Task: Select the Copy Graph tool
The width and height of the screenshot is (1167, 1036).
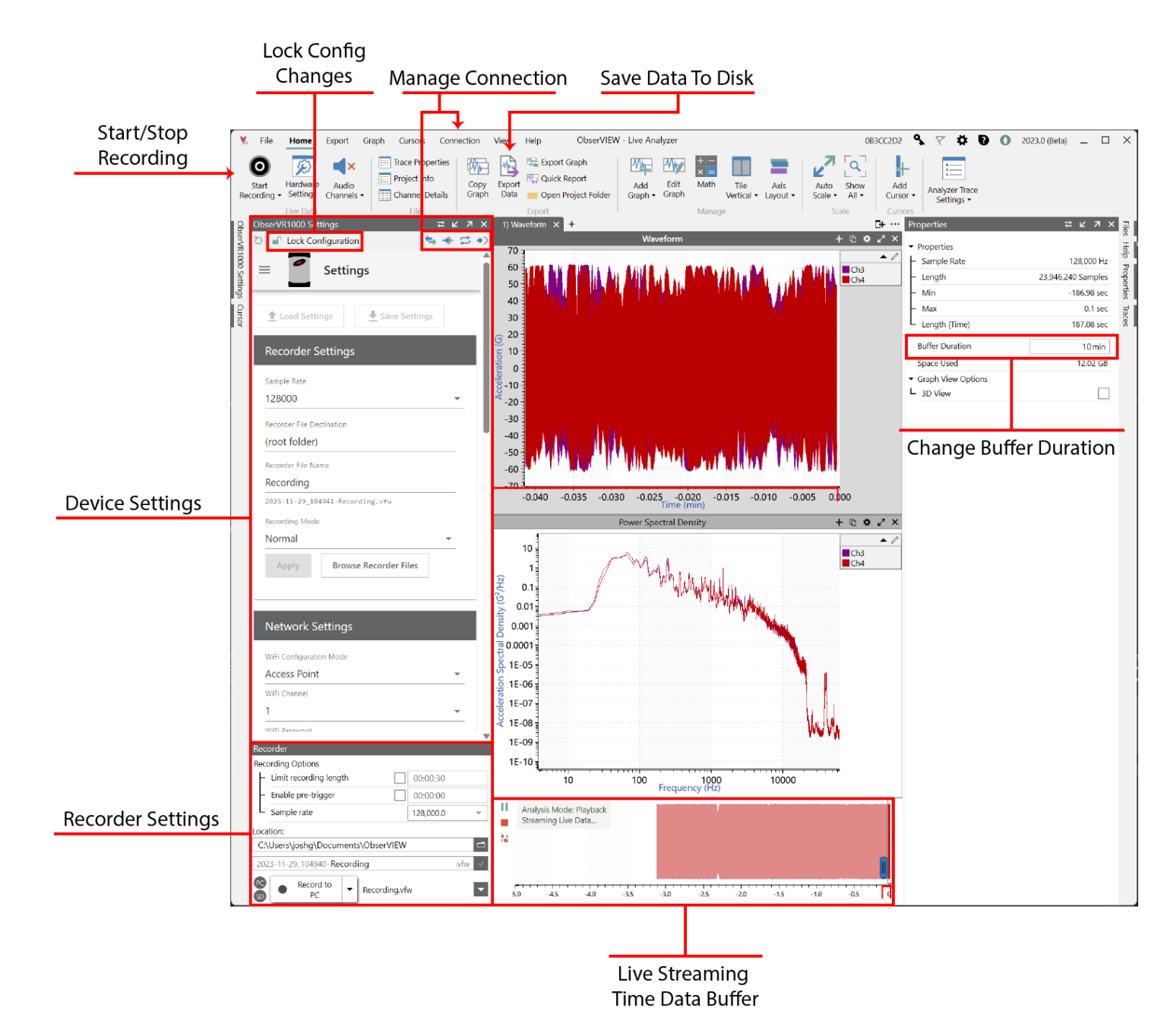Action: tap(477, 176)
